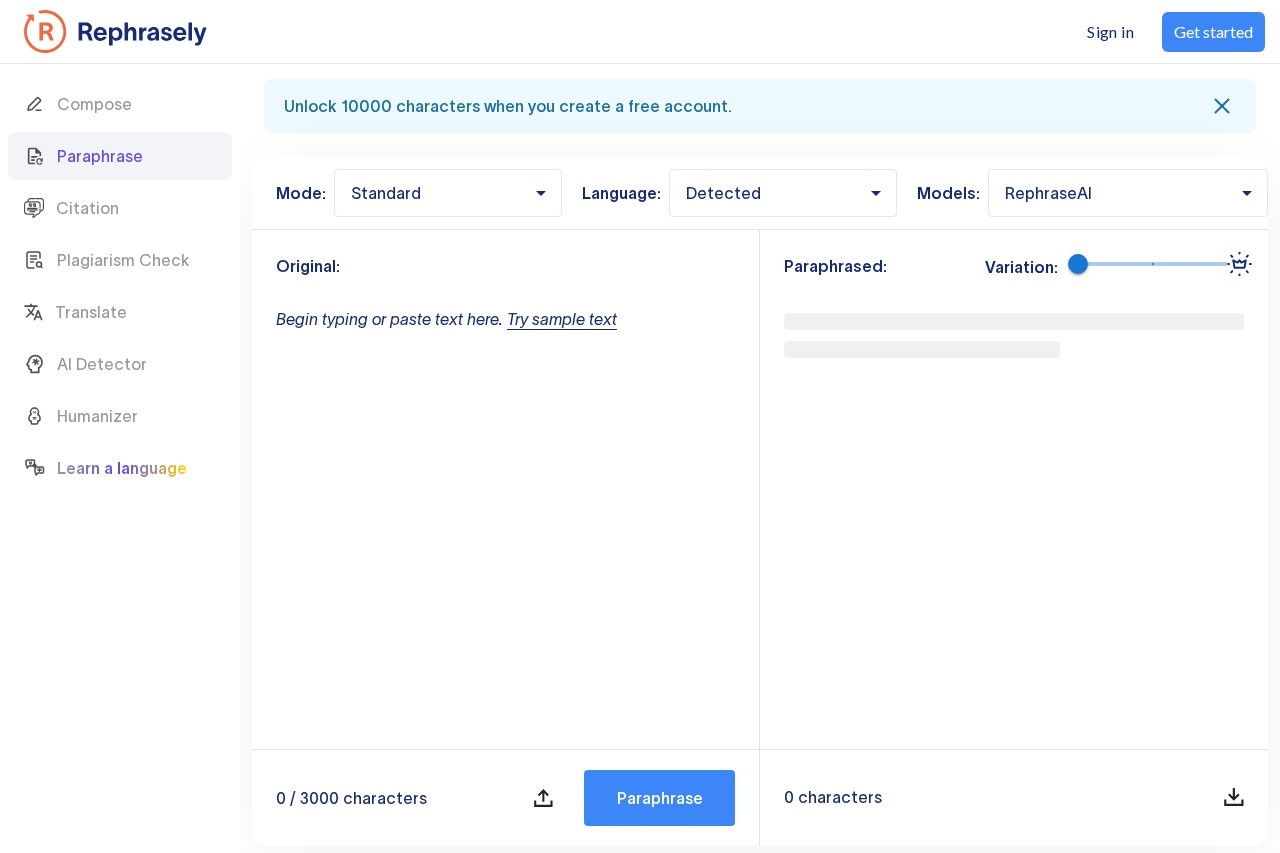Click the Variation slider handle

point(1078,264)
